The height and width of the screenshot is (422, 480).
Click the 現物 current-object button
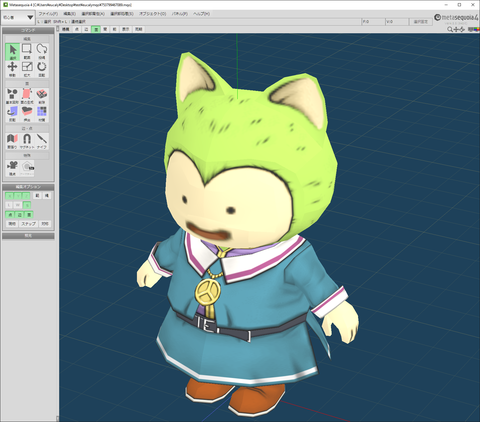pyautogui.click(x=12, y=224)
